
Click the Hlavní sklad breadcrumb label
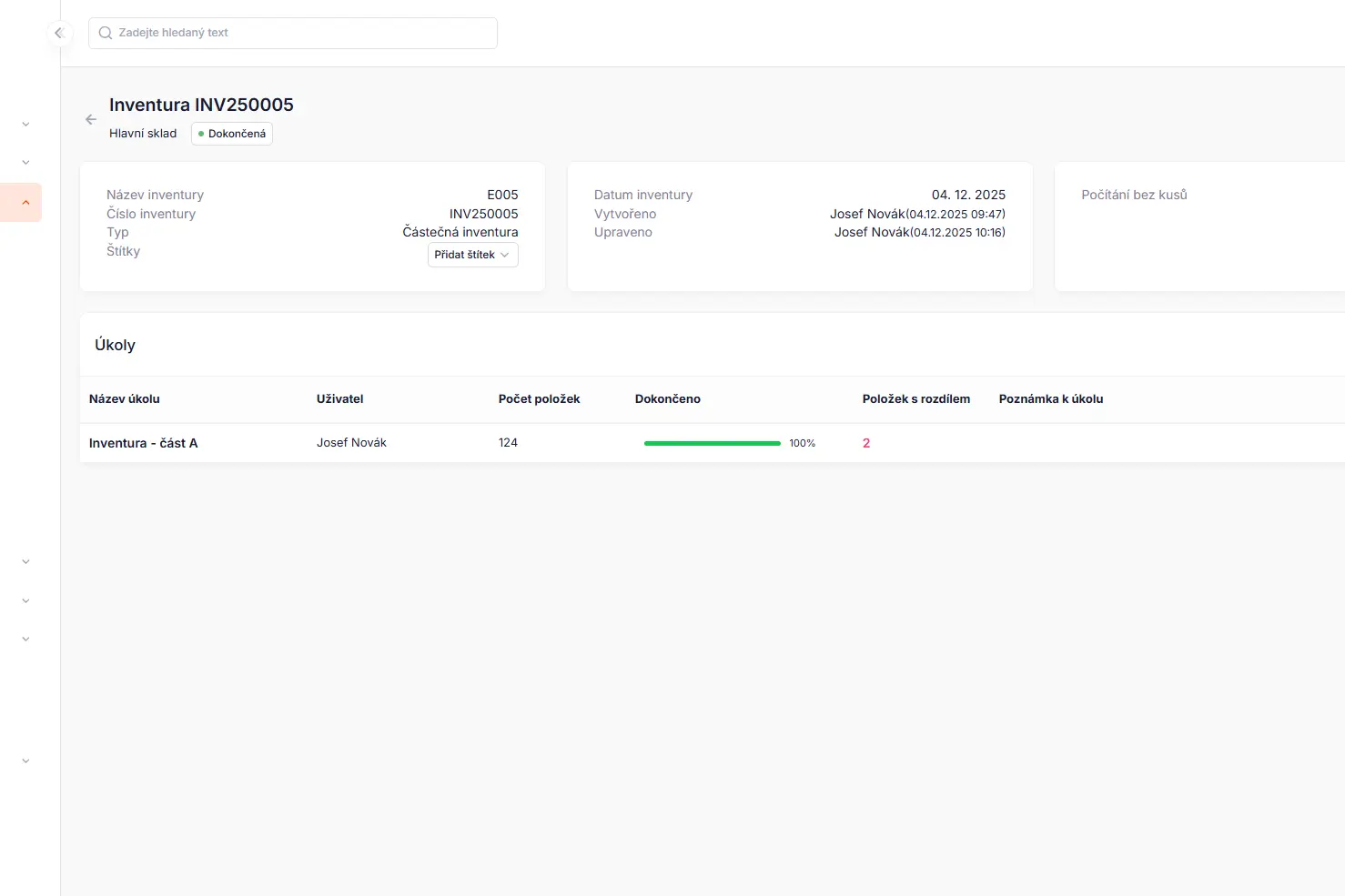tap(142, 133)
